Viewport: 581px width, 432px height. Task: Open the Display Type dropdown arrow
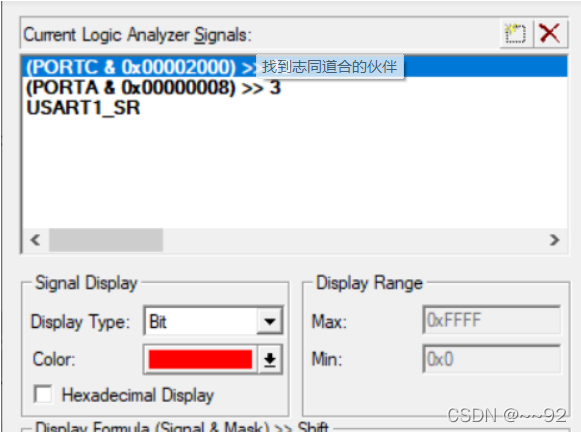click(x=270, y=321)
